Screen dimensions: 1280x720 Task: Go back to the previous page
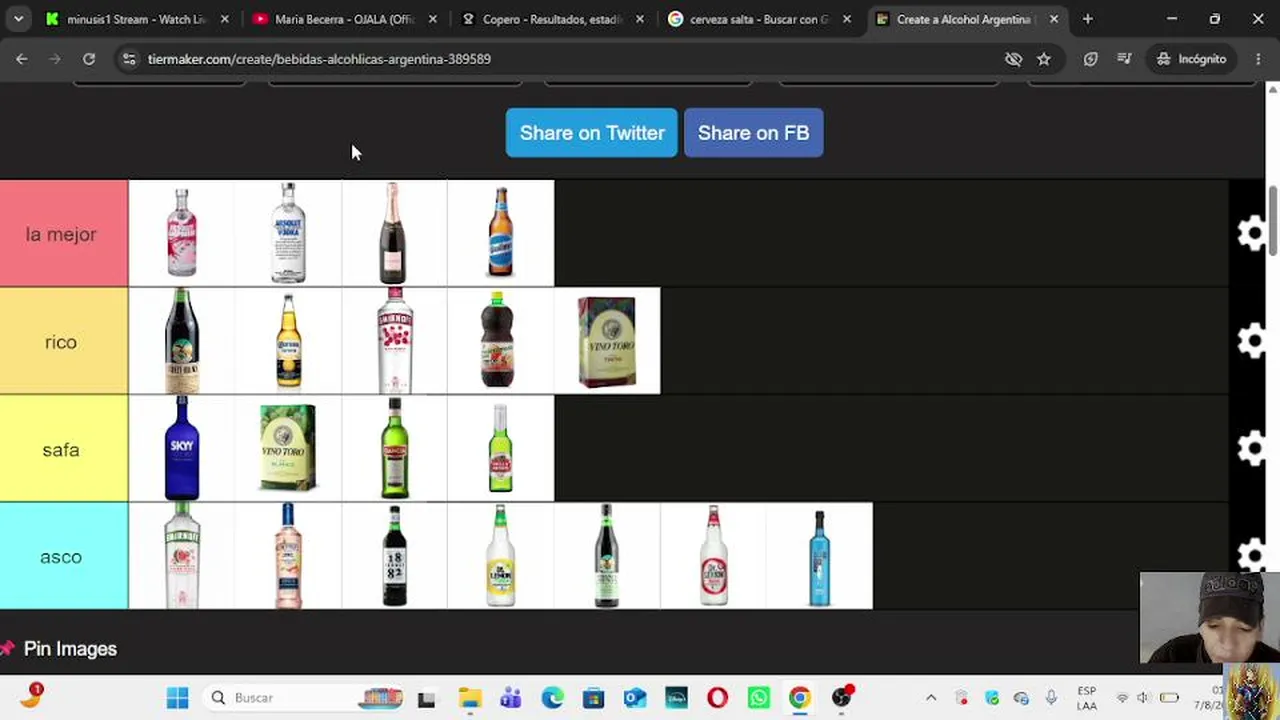click(22, 59)
